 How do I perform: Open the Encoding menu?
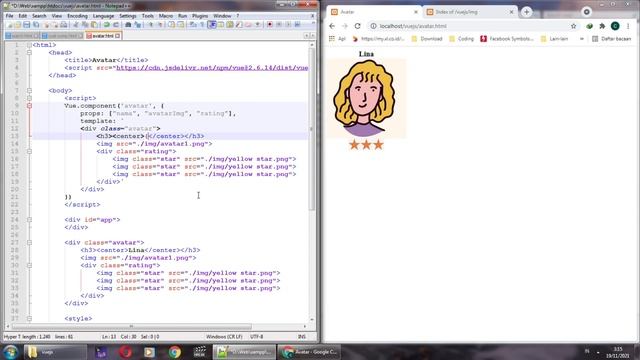[x=77, y=16]
